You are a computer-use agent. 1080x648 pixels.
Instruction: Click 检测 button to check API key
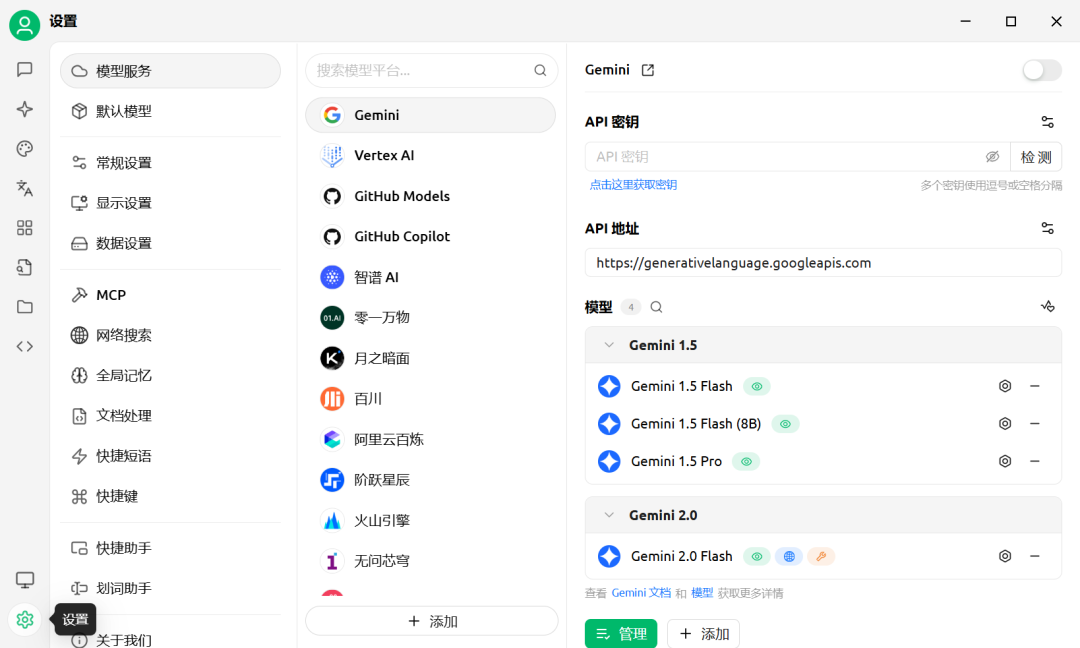tap(1036, 157)
